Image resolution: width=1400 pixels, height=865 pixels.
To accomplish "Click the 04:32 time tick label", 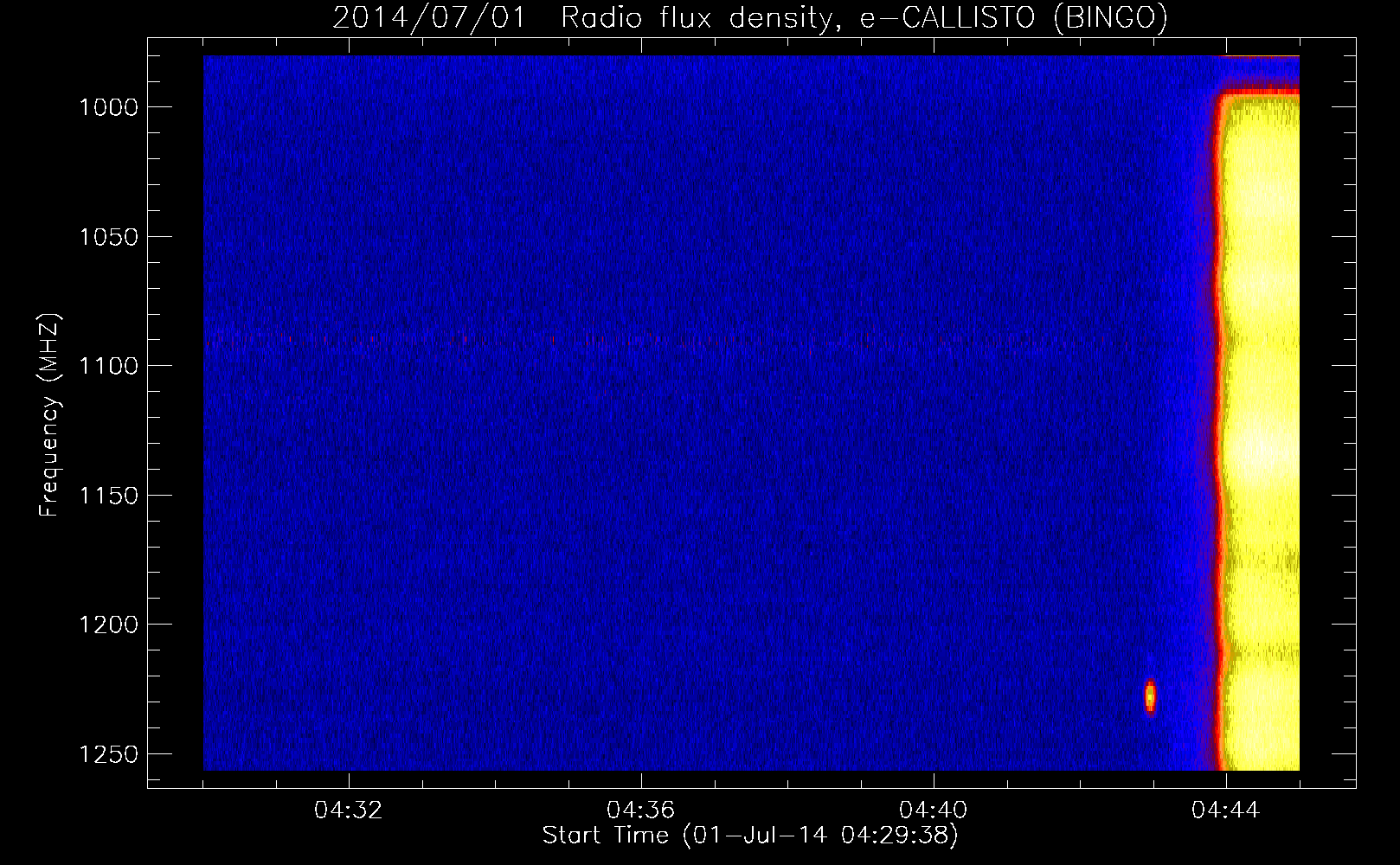I will (x=349, y=811).
